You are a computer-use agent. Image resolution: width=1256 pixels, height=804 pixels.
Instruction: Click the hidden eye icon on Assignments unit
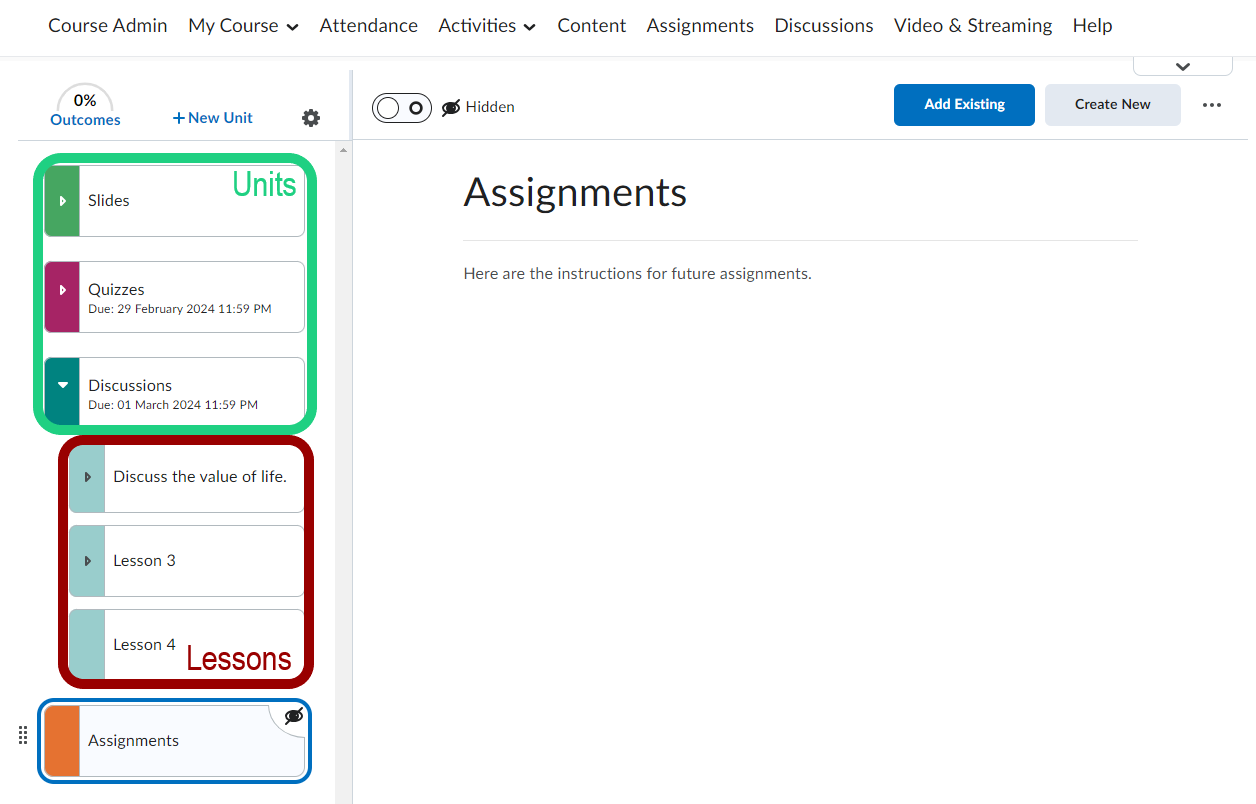click(x=294, y=716)
